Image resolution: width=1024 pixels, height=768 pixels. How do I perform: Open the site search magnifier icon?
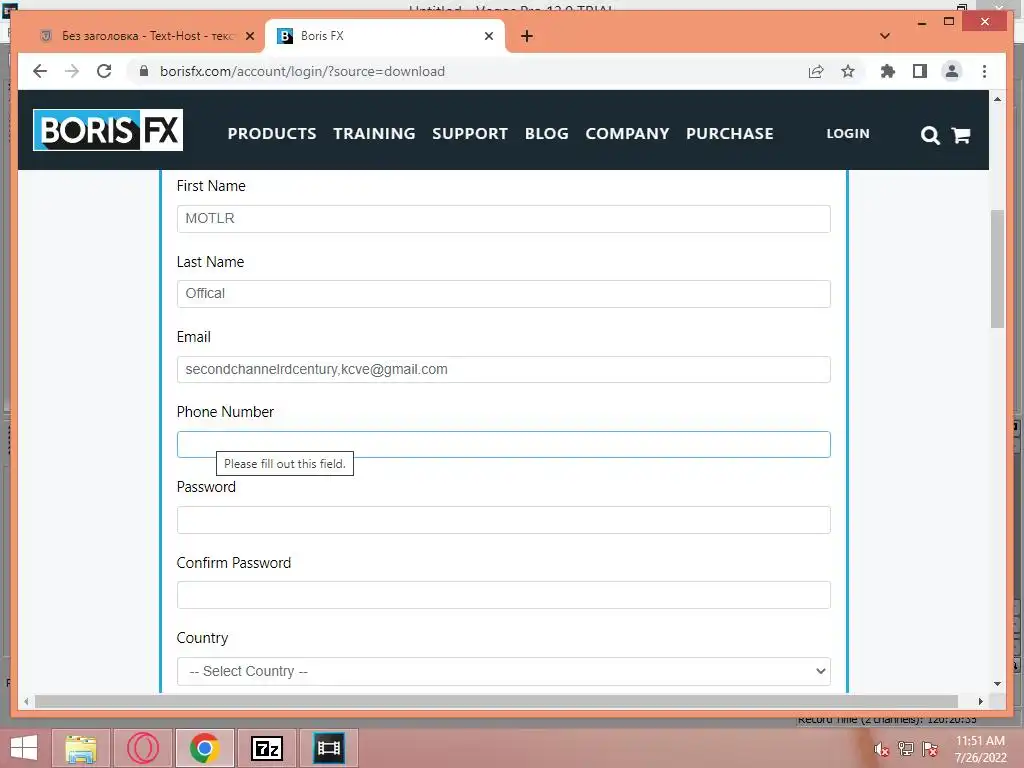pyautogui.click(x=930, y=135)
